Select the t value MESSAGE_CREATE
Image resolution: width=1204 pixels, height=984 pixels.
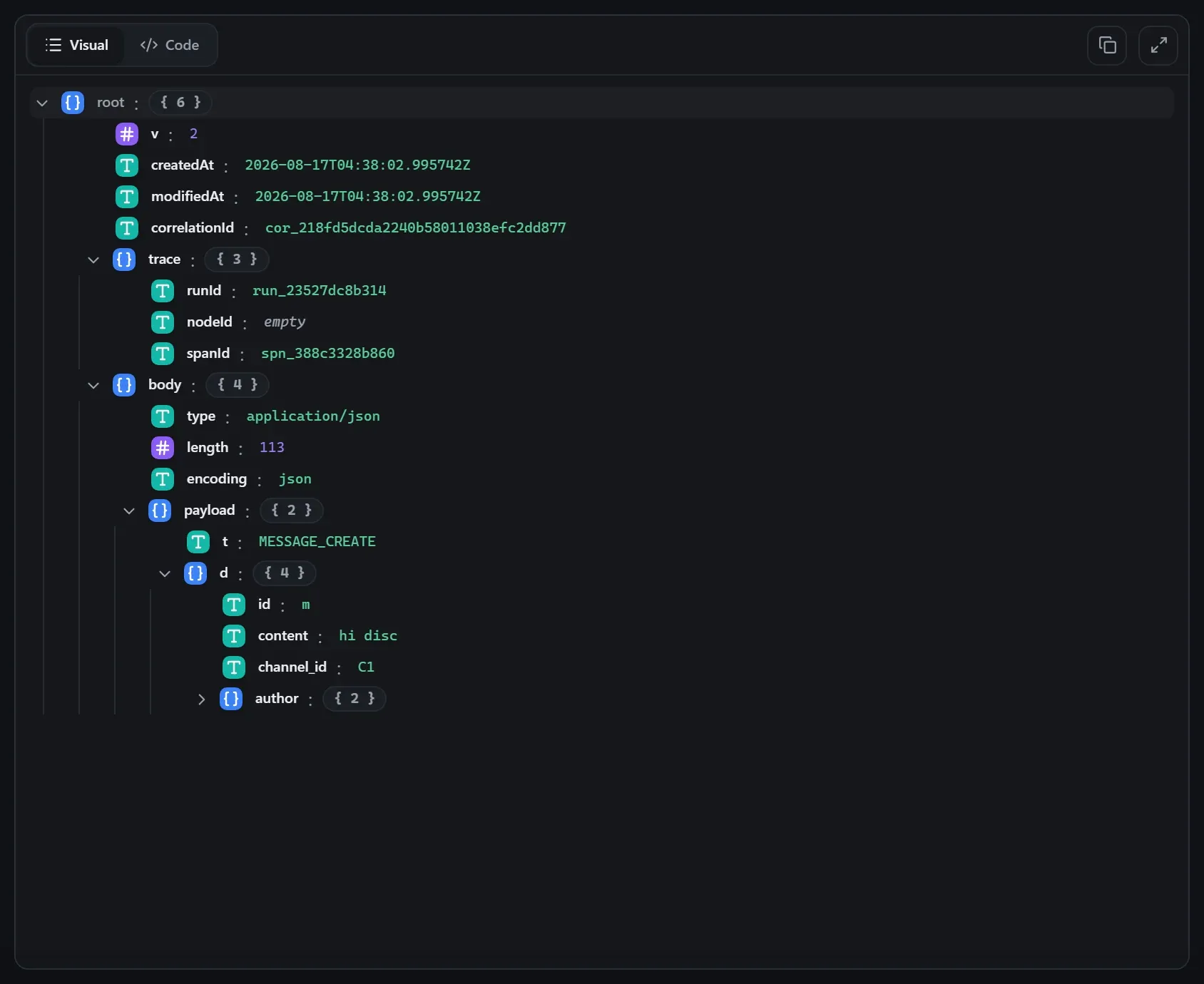[317, 542]
